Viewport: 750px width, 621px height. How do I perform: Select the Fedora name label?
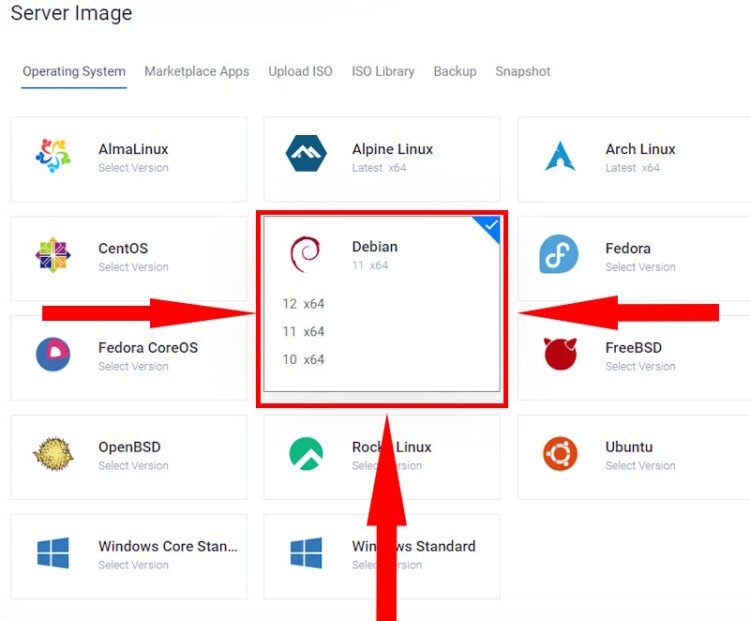pyautogui.click(x=628, y=248)
